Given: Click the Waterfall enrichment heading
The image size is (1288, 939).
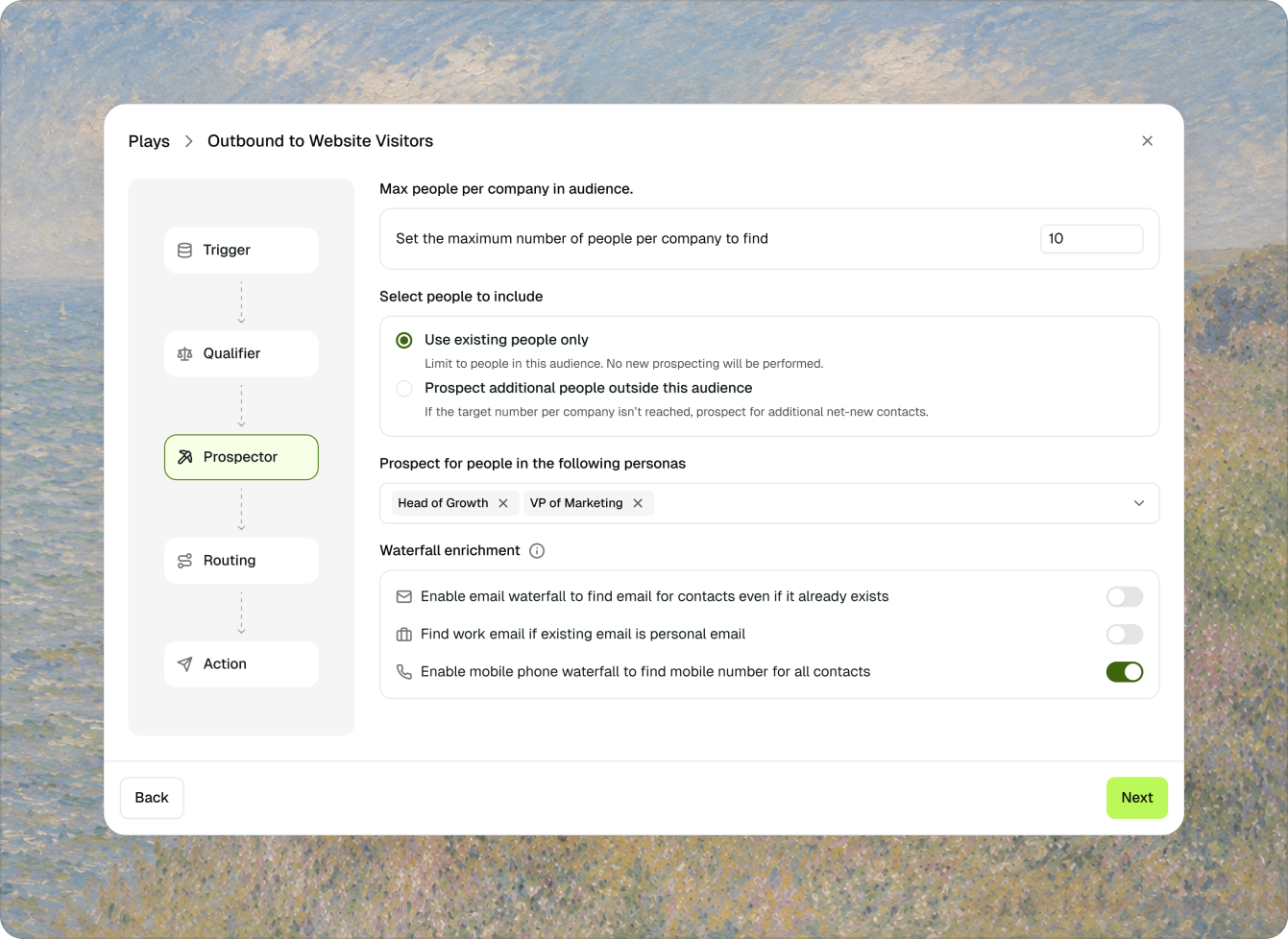Looking at the screenshot, I should pos(450,551).
